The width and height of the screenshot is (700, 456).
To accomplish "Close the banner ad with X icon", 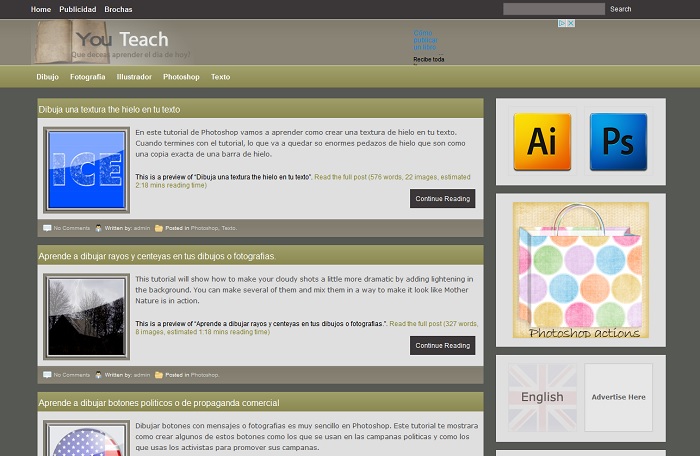I will coord(570,23).
